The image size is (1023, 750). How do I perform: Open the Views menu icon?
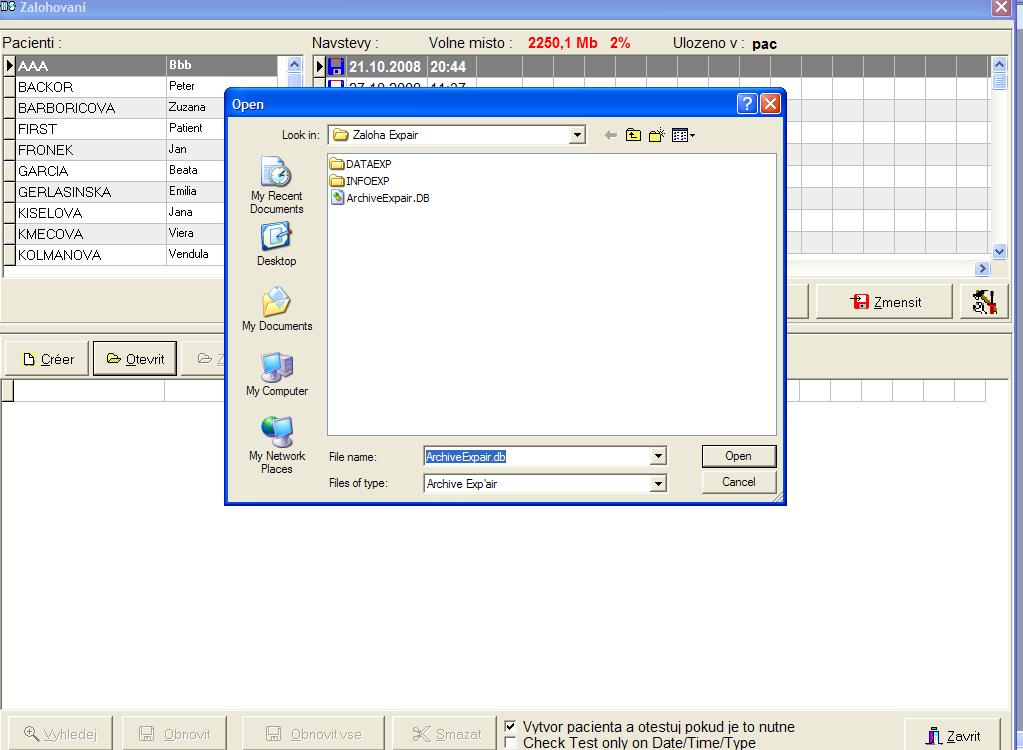click(x=683, y=135)
